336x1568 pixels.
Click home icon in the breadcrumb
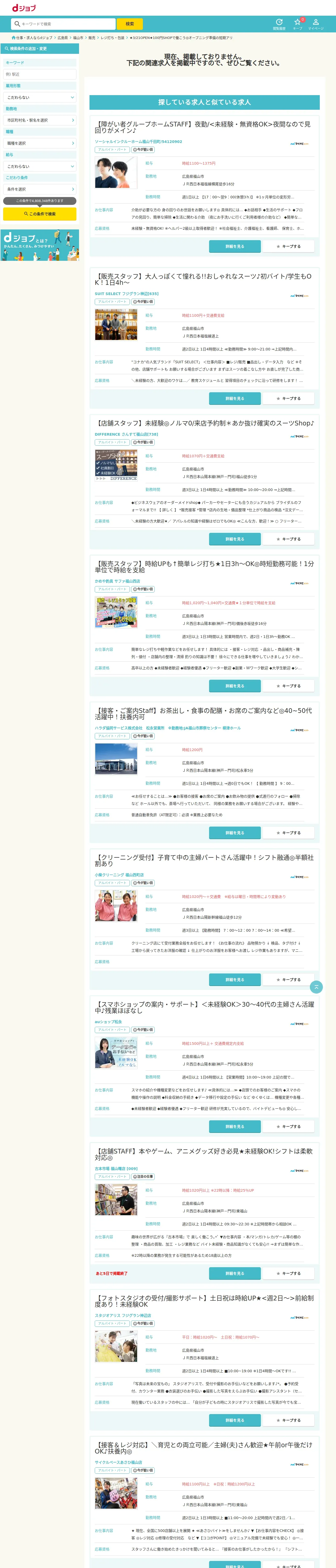(13, 38)
